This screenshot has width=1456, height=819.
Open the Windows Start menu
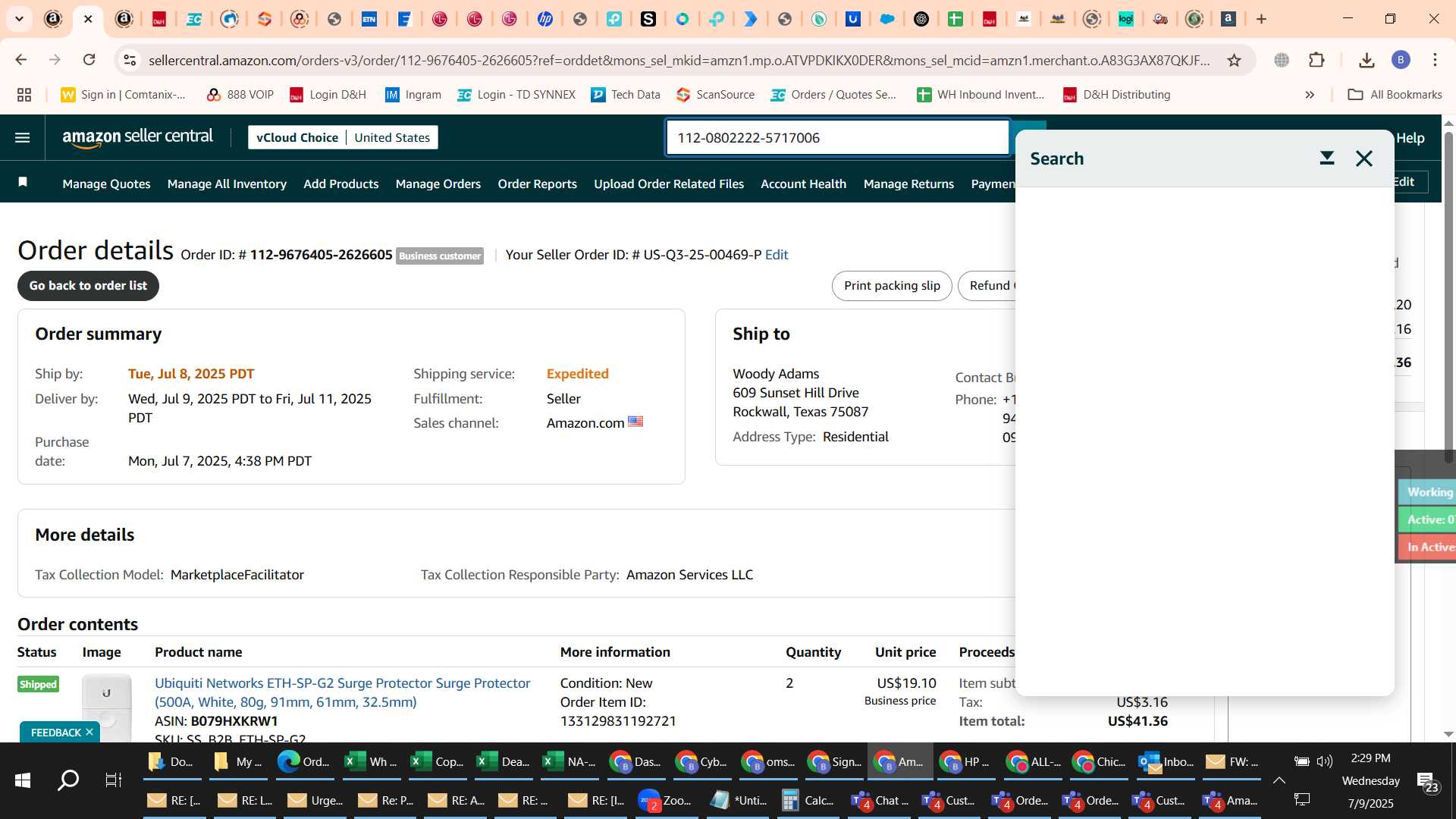[x=23, y=780]
